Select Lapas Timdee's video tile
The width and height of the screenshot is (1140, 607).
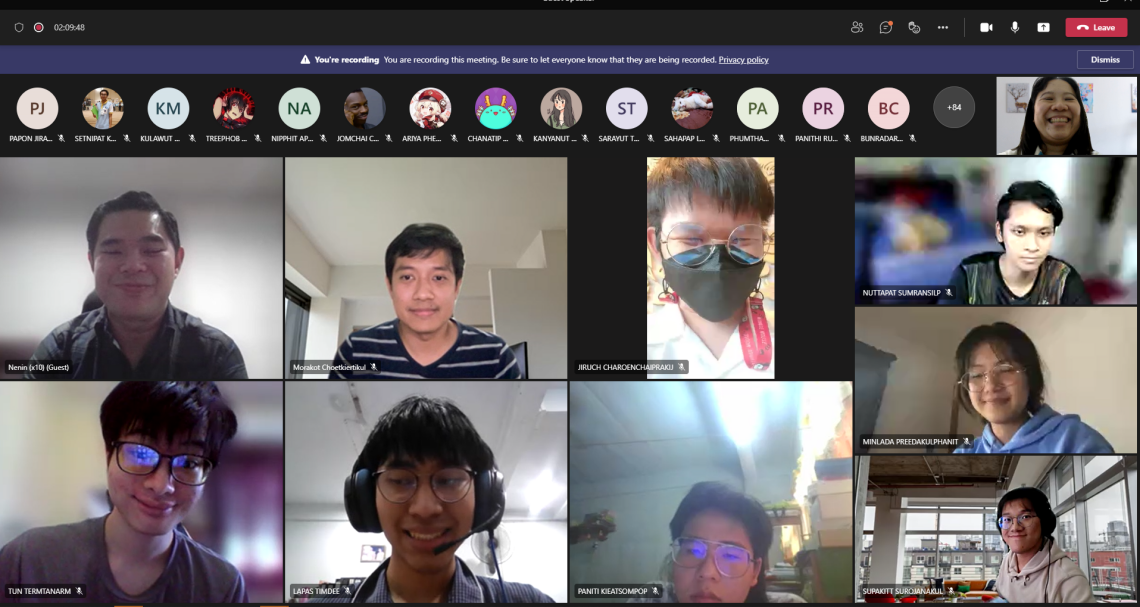click(426, 491)
